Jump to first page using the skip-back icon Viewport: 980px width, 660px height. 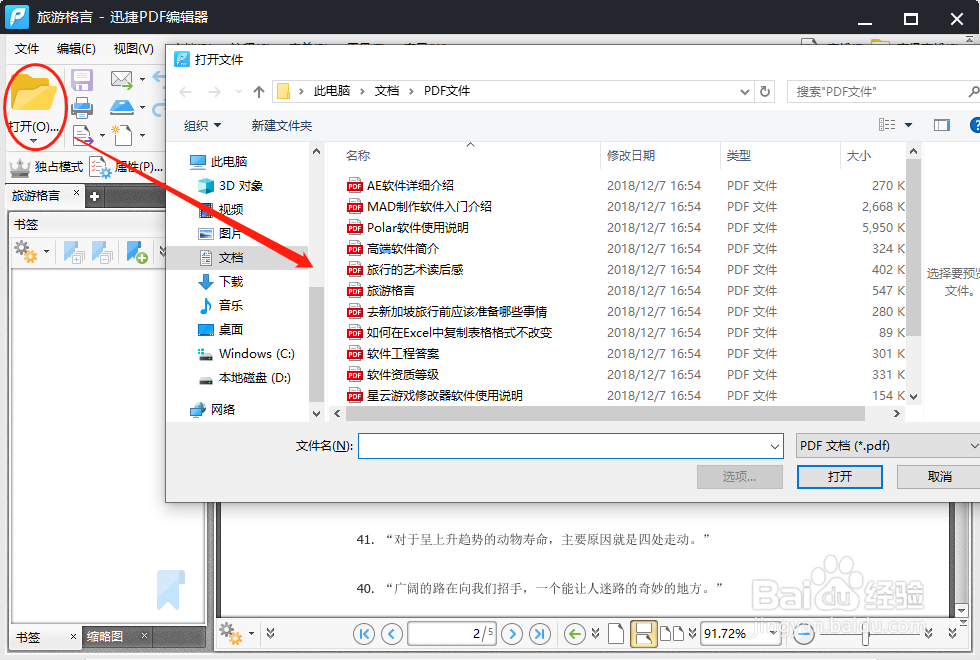364,633
